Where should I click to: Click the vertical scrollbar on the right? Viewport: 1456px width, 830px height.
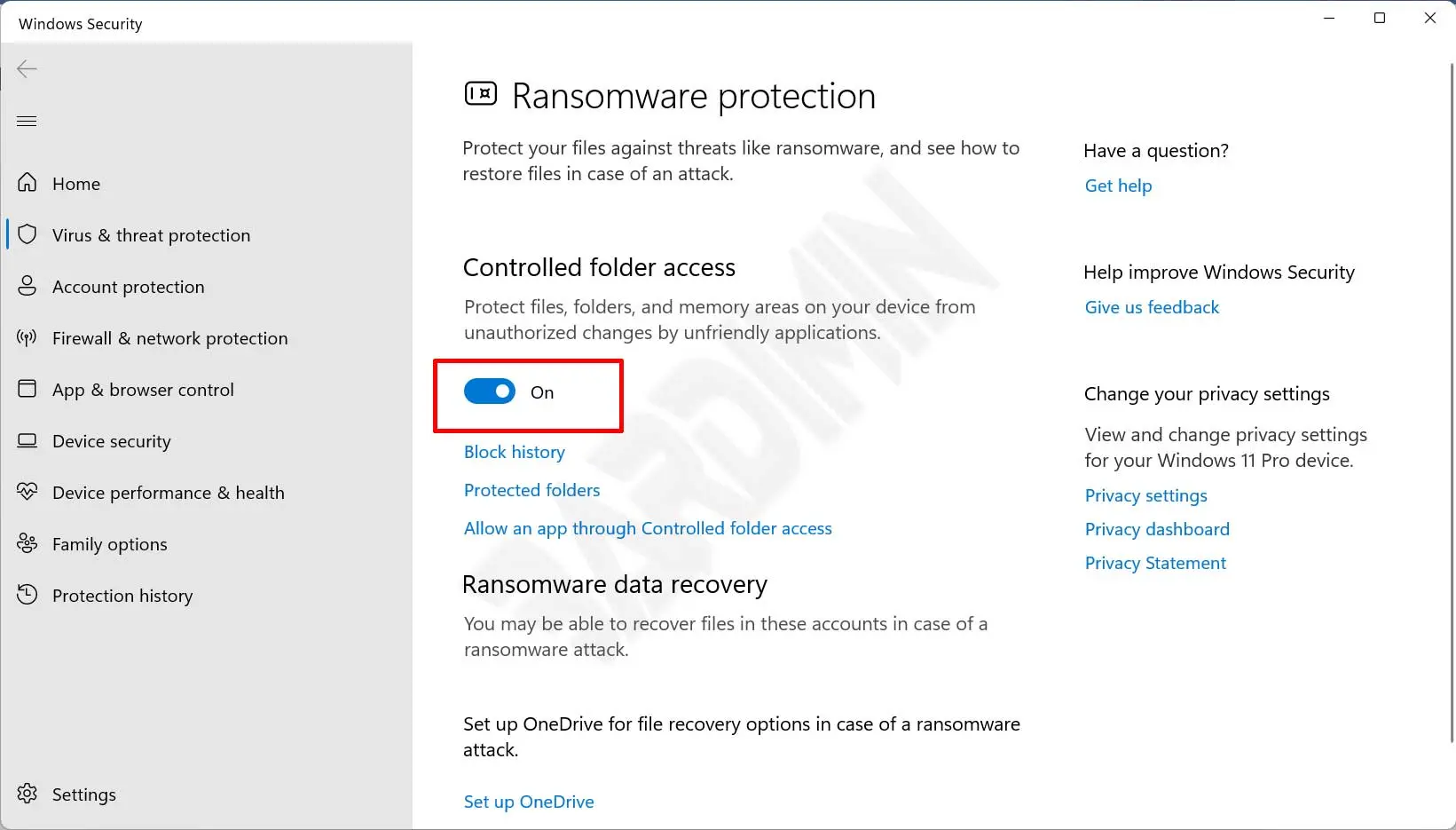[x=1451, y=399]
